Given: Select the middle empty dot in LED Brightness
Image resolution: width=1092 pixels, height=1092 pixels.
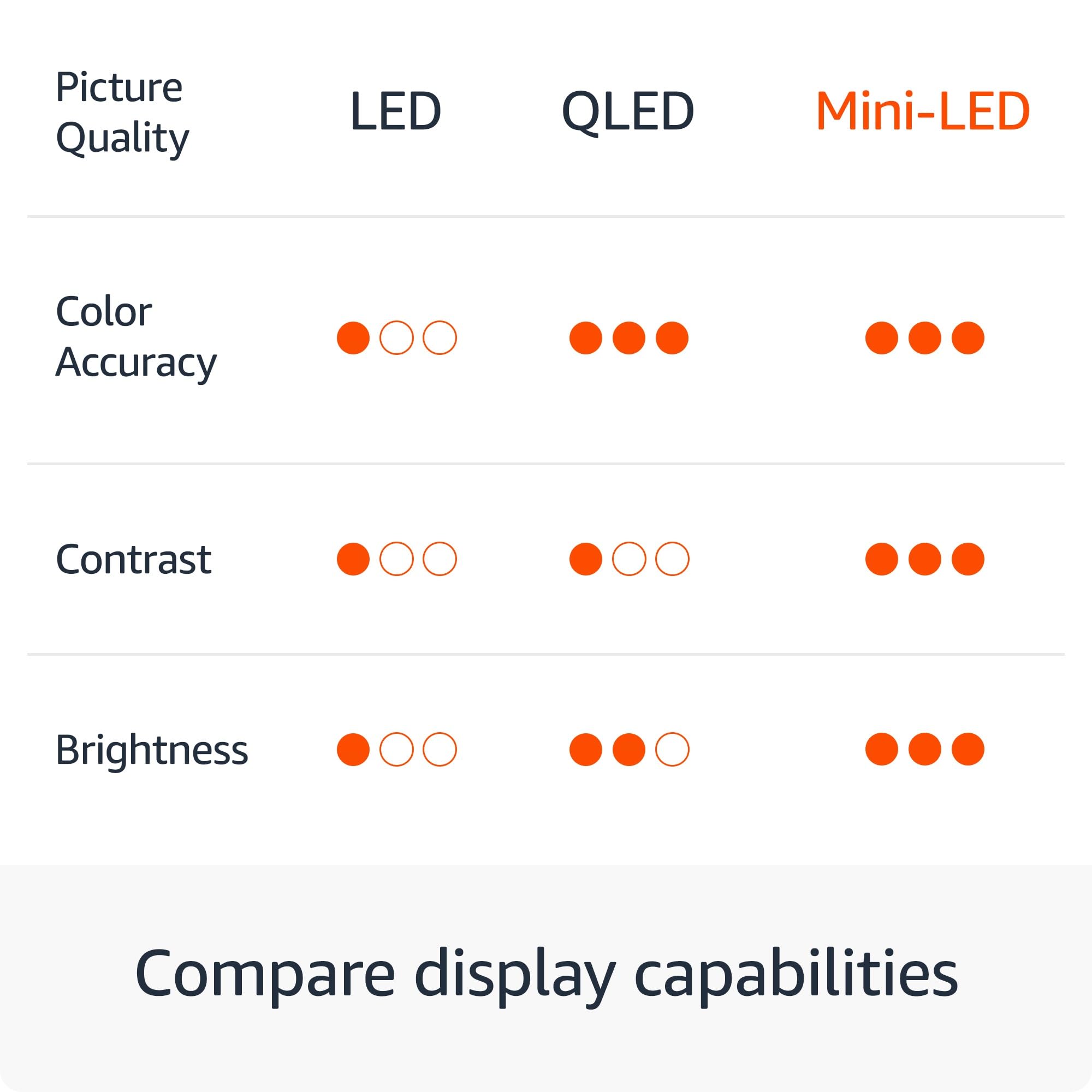Looking at the screenshot, I should pos(397,750).
